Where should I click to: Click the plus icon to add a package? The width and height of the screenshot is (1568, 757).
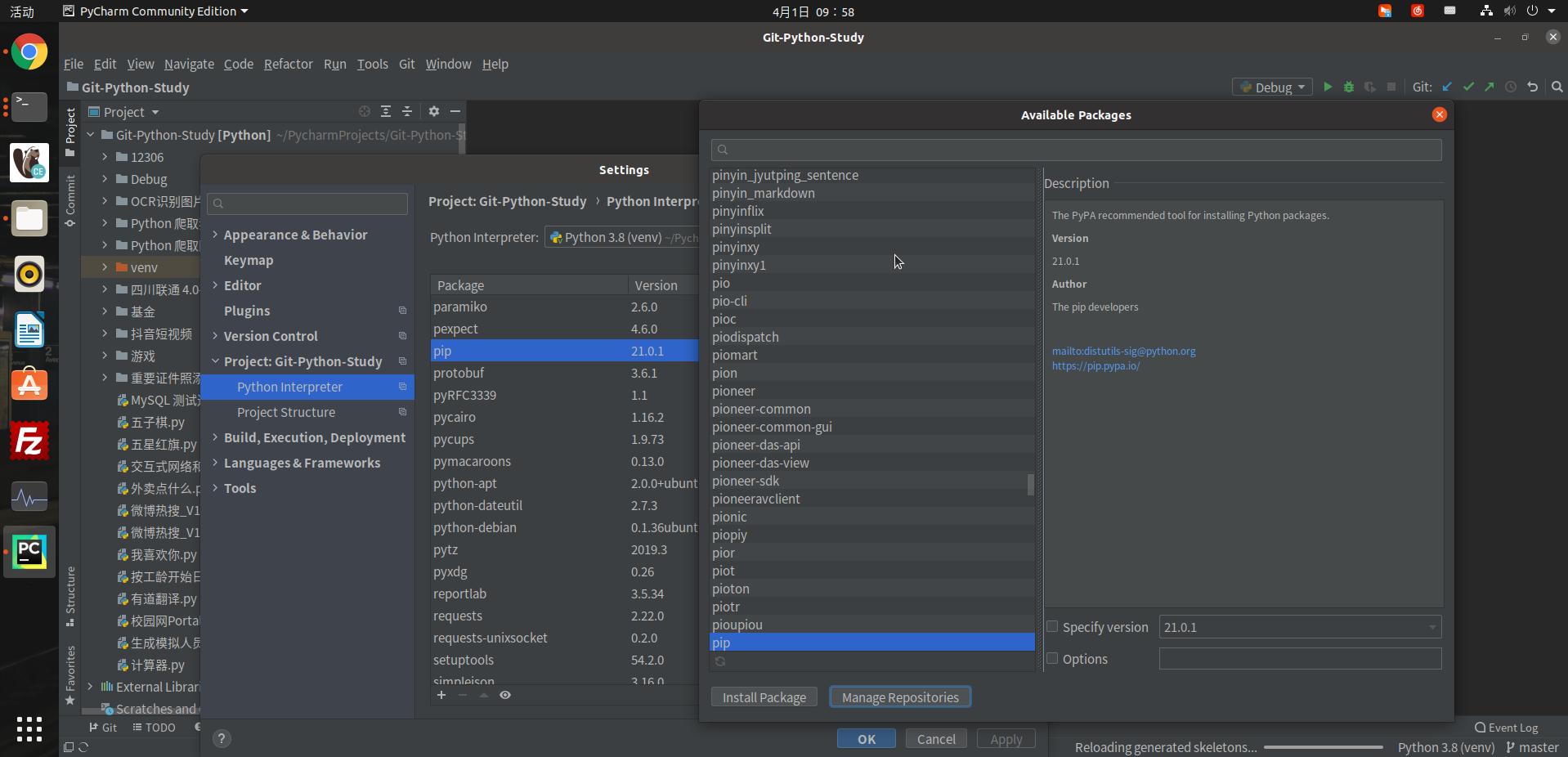(x=441, y=695)
